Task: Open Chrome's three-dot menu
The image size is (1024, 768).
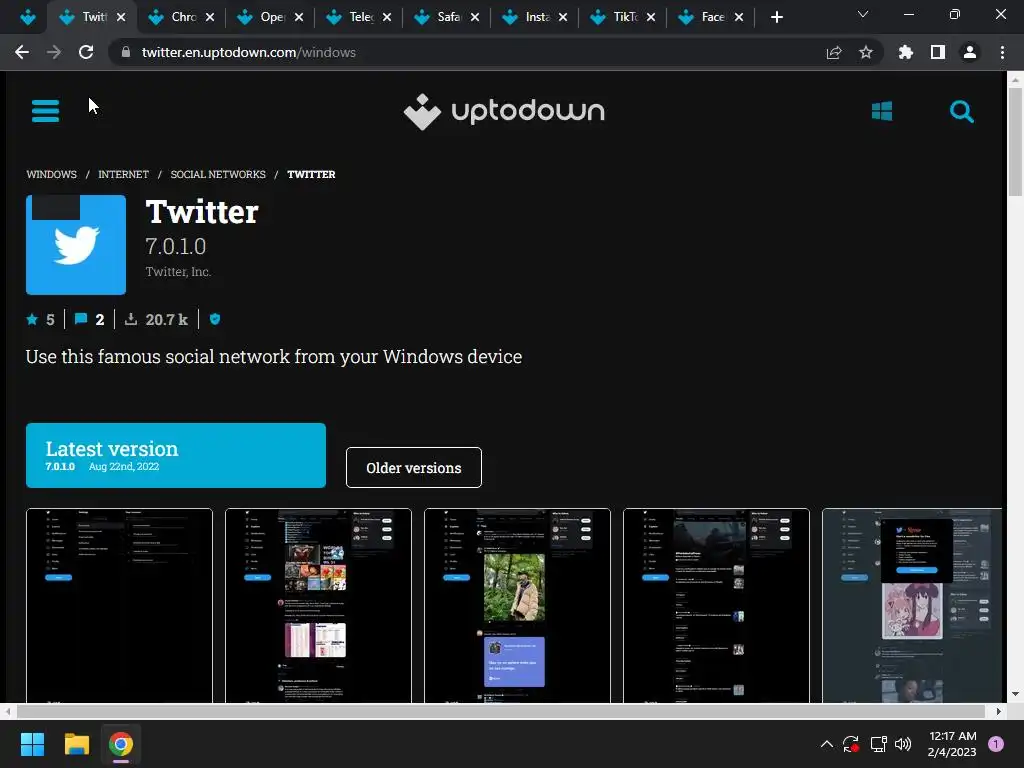Action: coord(1002,52)
